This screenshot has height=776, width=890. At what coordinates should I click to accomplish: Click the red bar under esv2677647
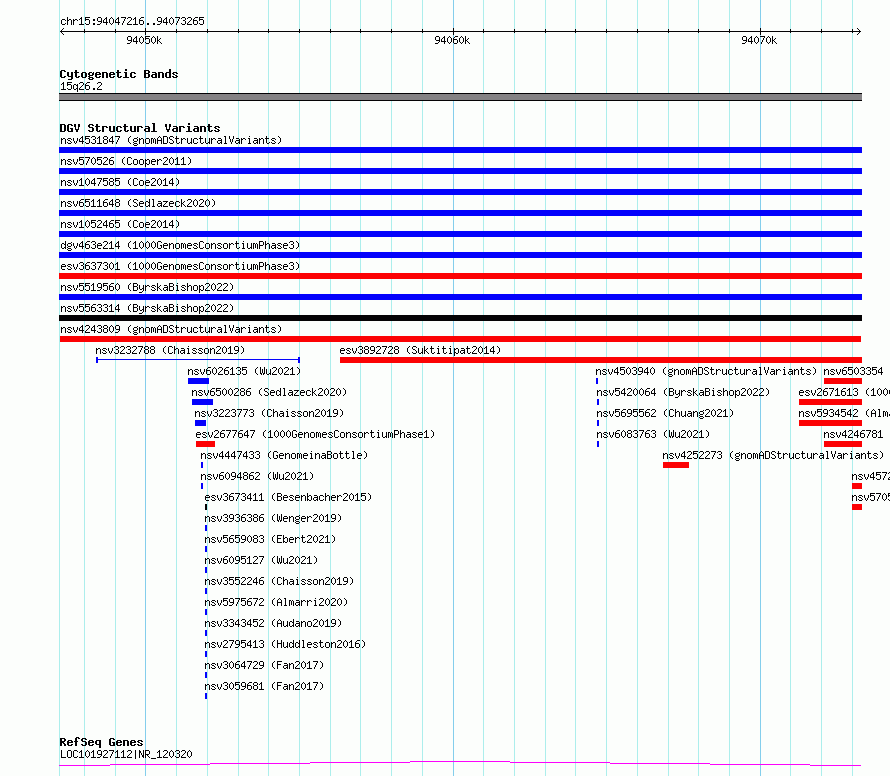click(x=205, y=444)
